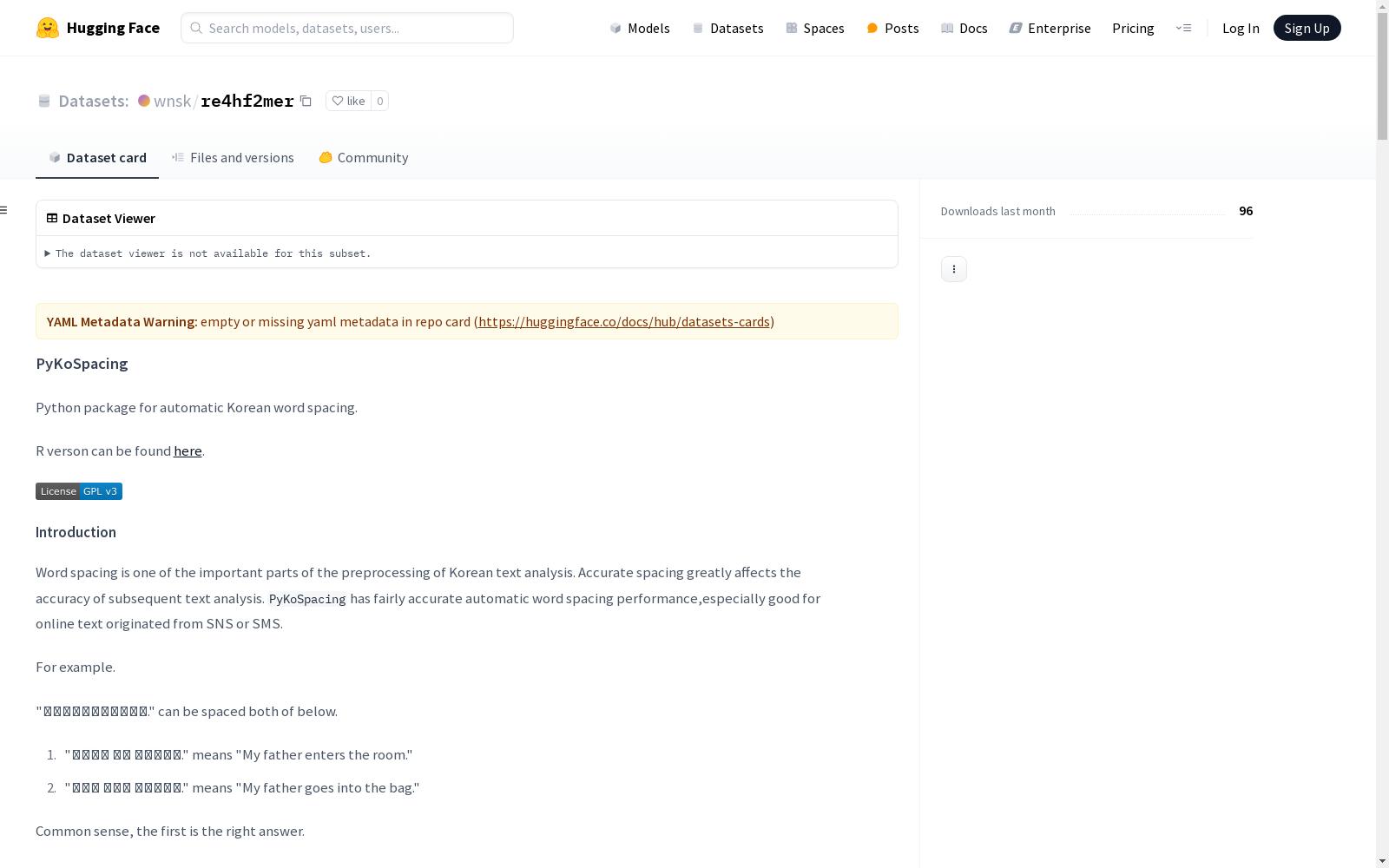Click Log In
This screenshot has width=1389, height=868.
(x=1241, y=28)
